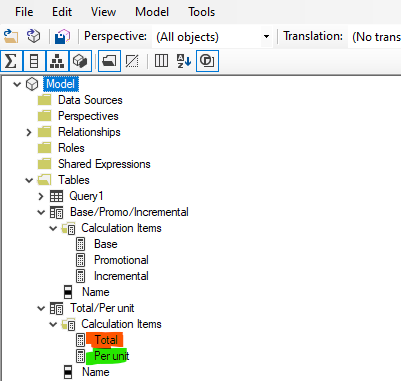Toggle the display folders toolbar button
The height and width of the screenshot is (381, 401).
click(109, 61)
